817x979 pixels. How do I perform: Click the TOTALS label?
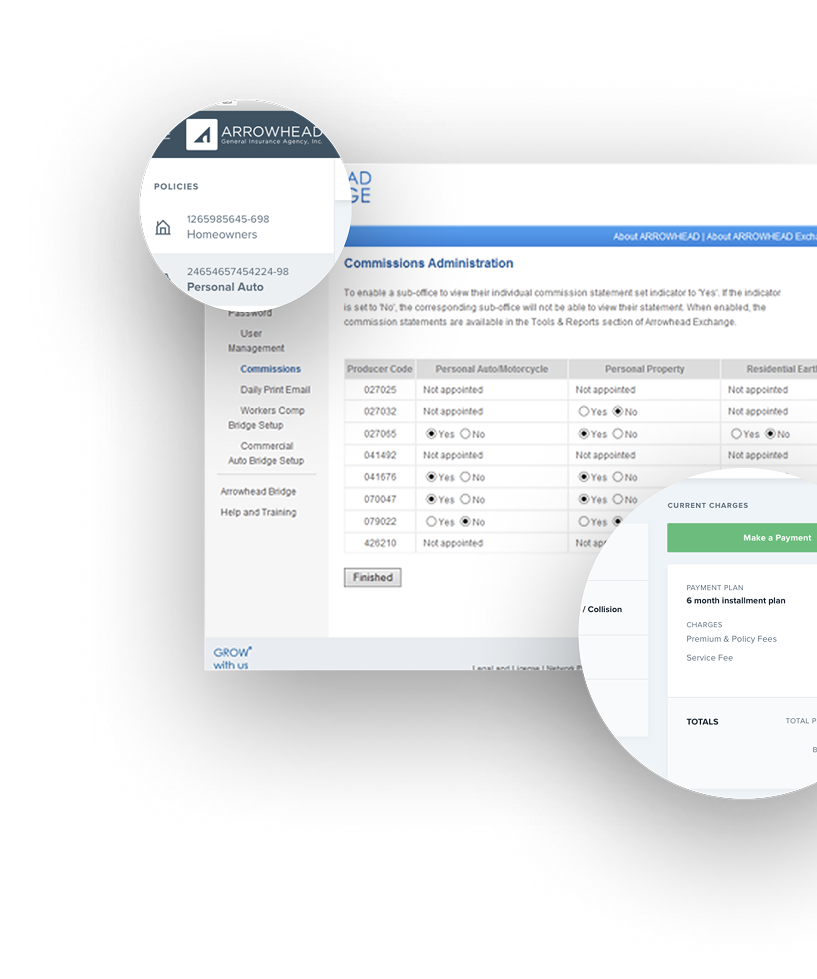point(702,722)
